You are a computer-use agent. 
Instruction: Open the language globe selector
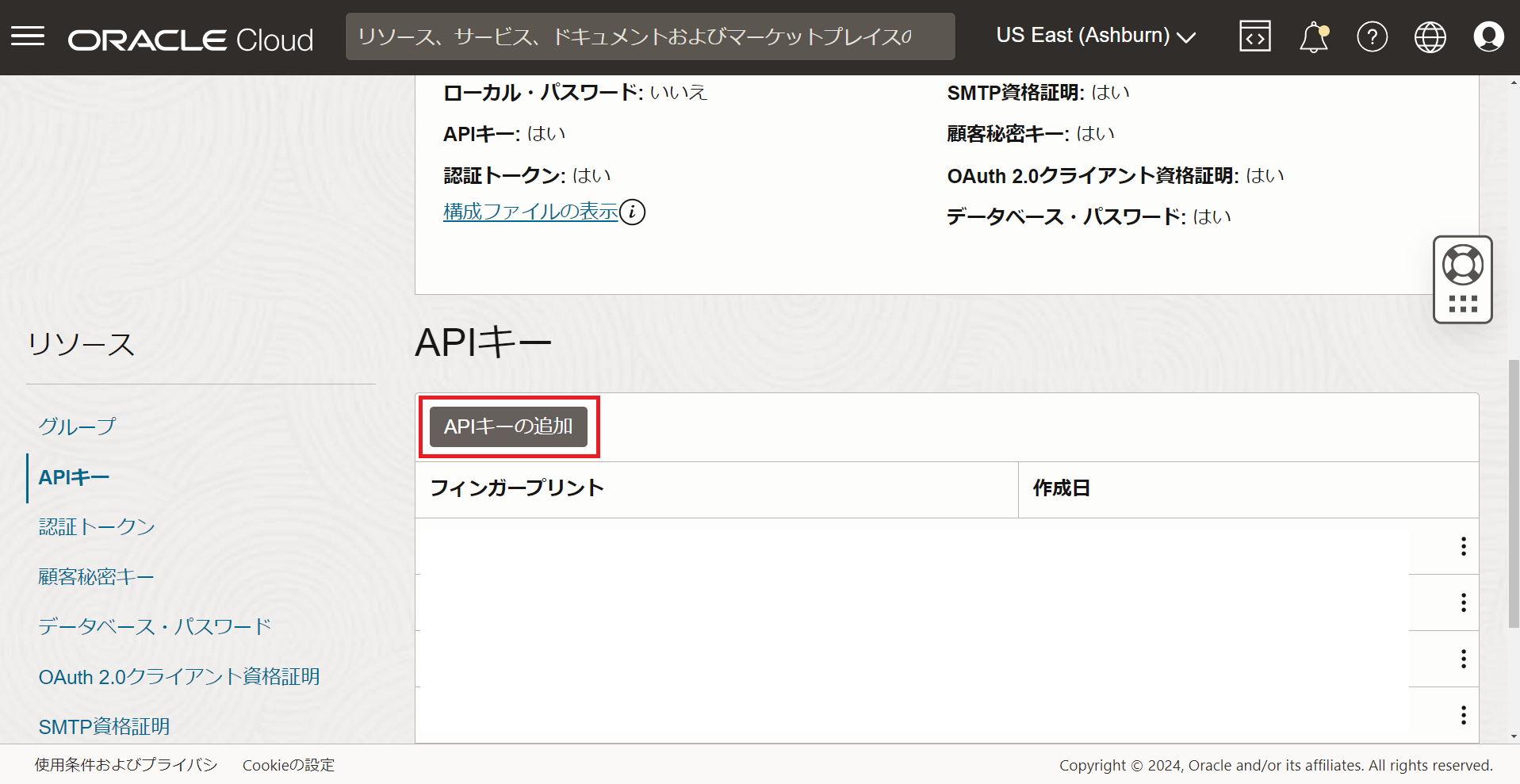click(1430, 36)
